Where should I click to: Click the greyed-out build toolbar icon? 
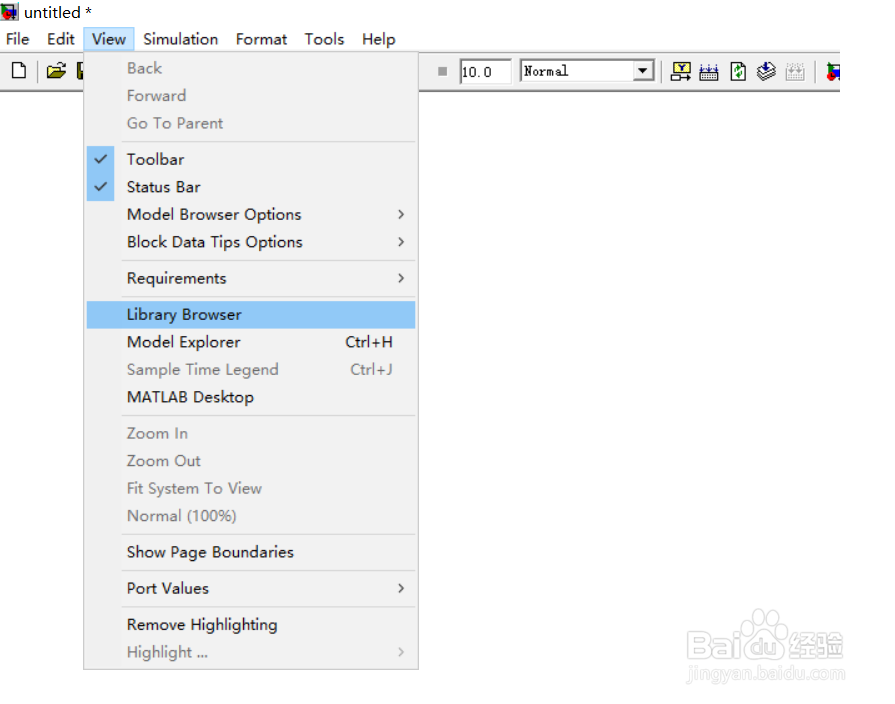point(795,72)
